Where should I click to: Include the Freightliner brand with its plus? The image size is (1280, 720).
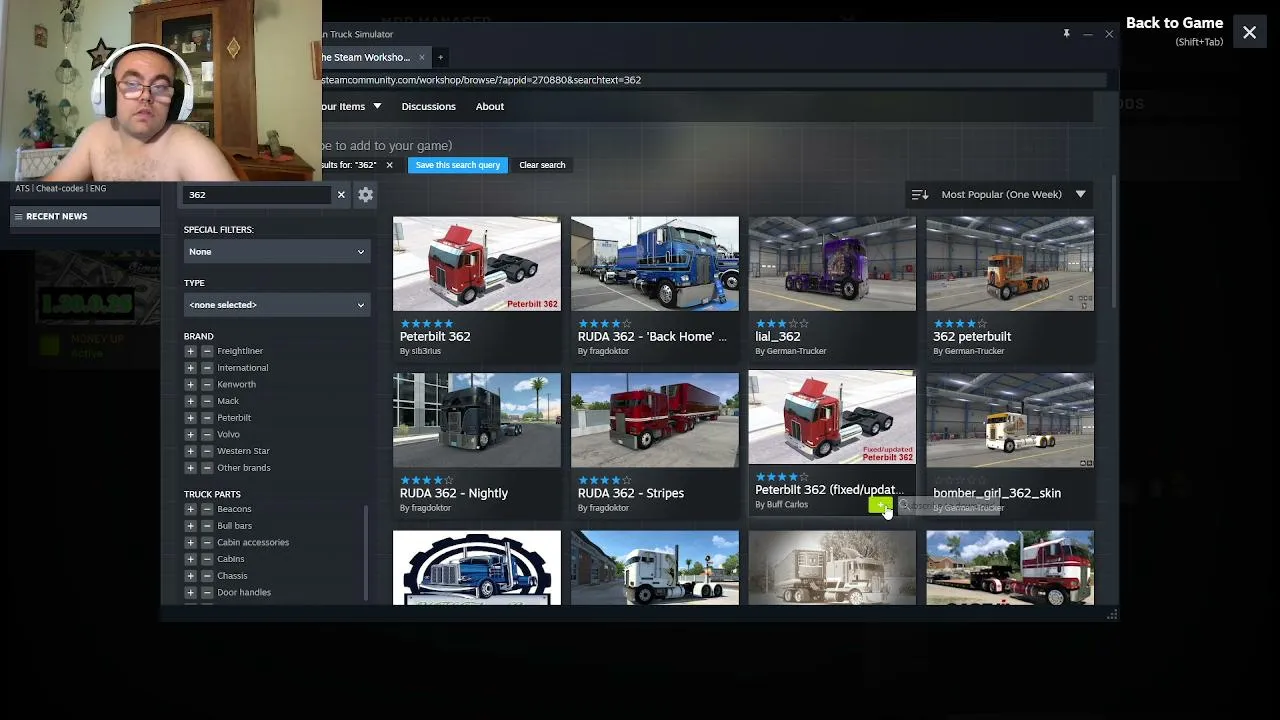190,351
